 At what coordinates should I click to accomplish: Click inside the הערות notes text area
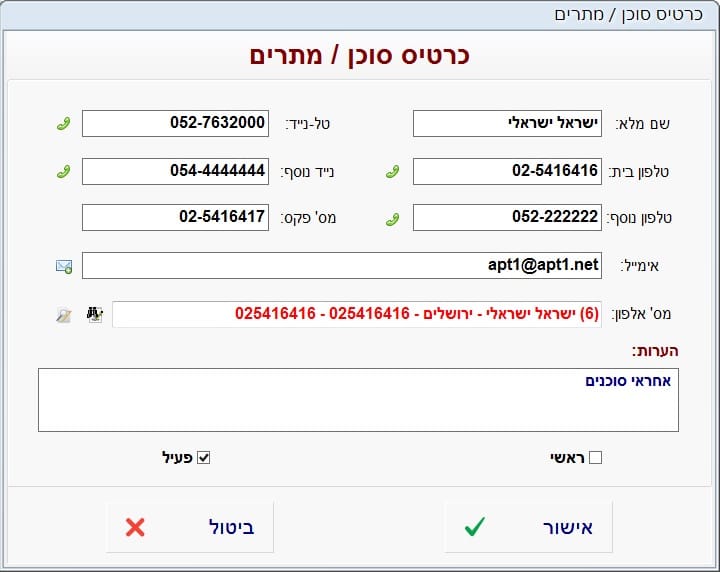click(358, 400)
